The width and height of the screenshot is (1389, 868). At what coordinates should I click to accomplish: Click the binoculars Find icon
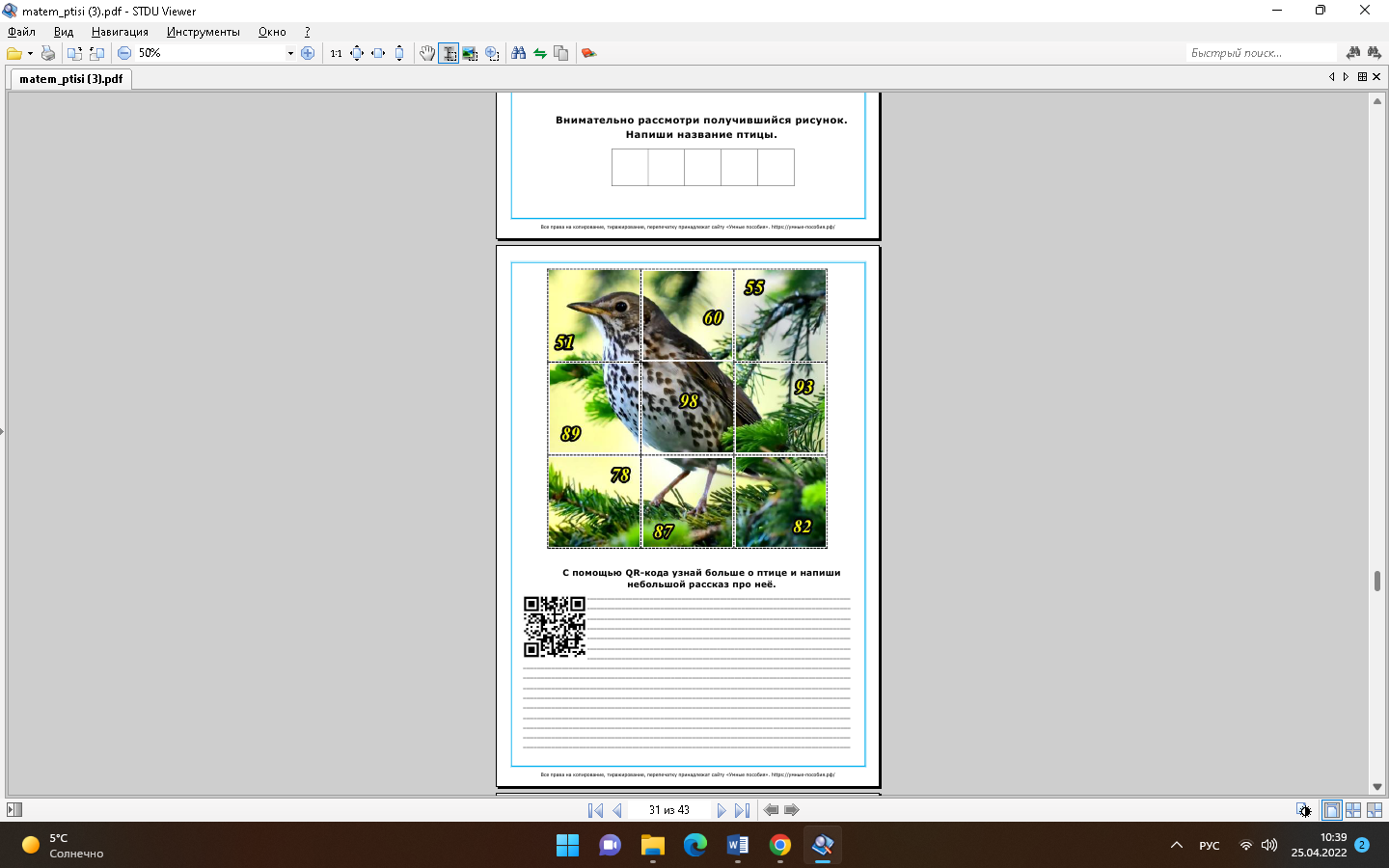click(x=519, y=53)
